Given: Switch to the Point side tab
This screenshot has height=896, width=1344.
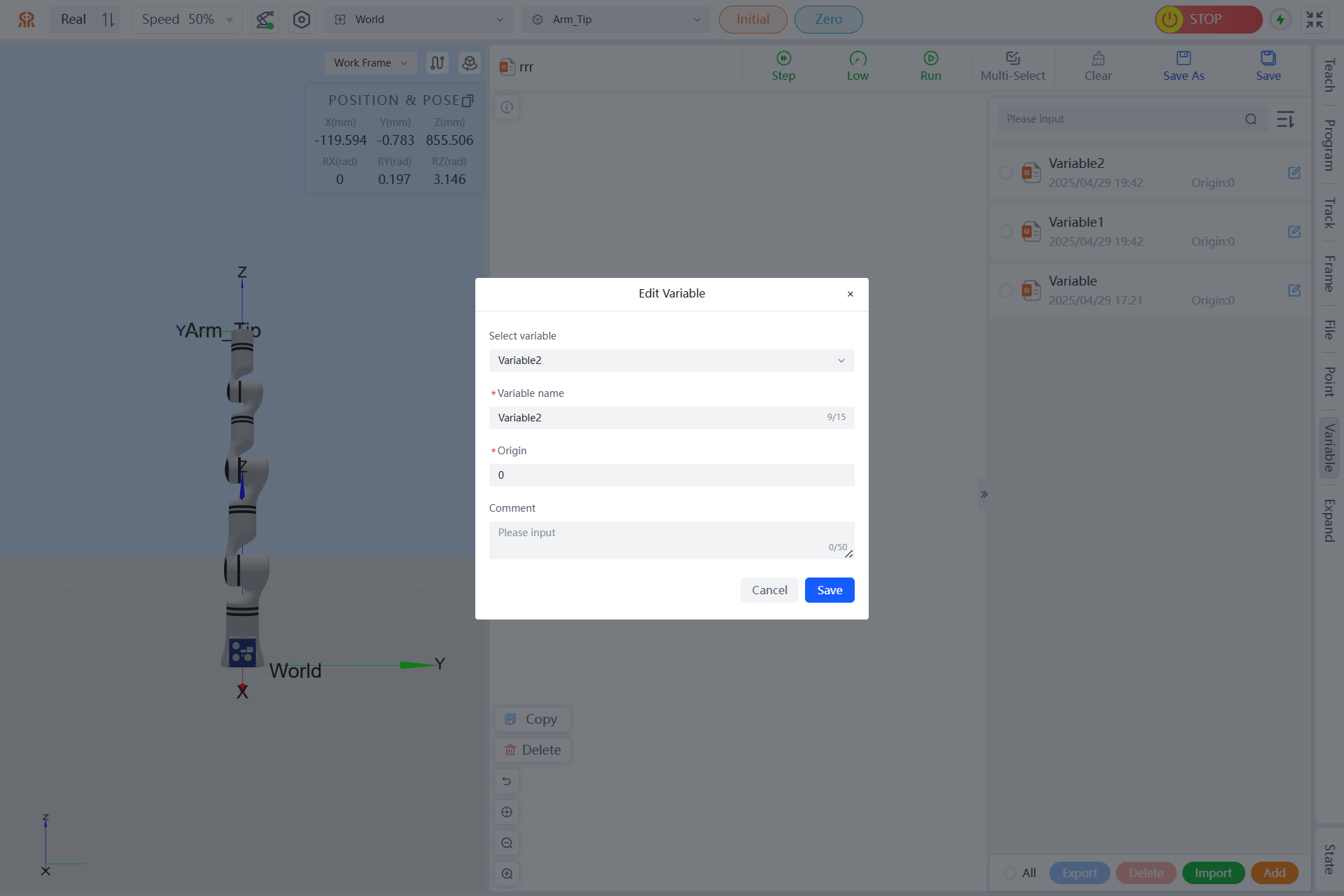Looking at the screenshot, I should tap(1329, 381).
